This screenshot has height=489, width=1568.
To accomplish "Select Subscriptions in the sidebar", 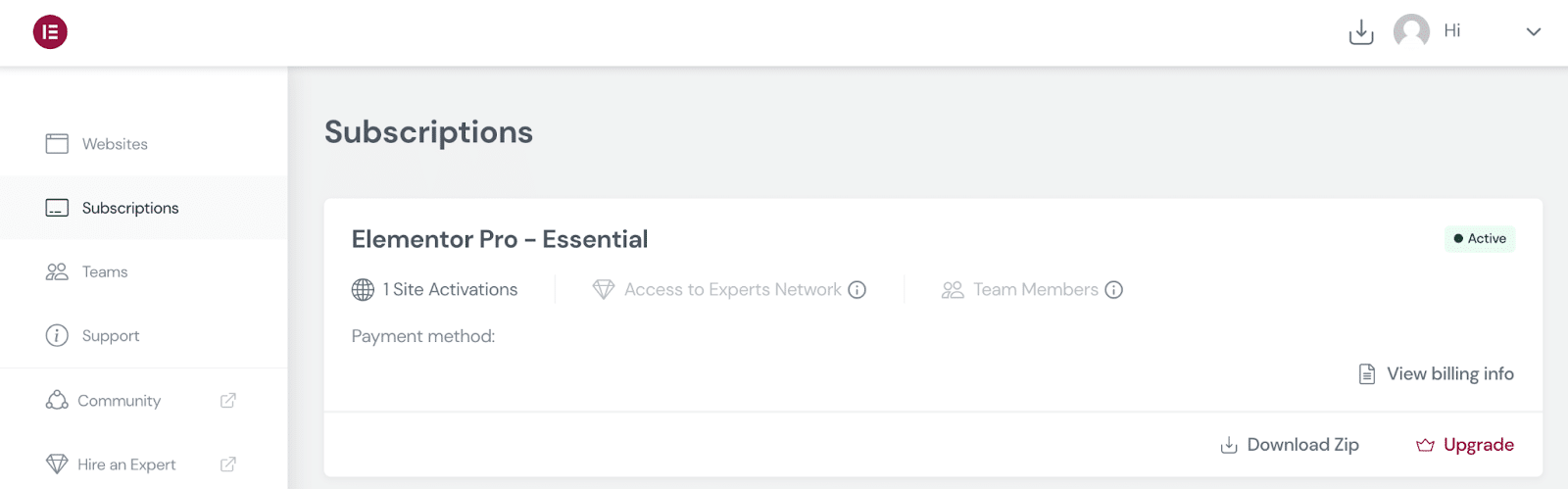I will tap(129, 208).
